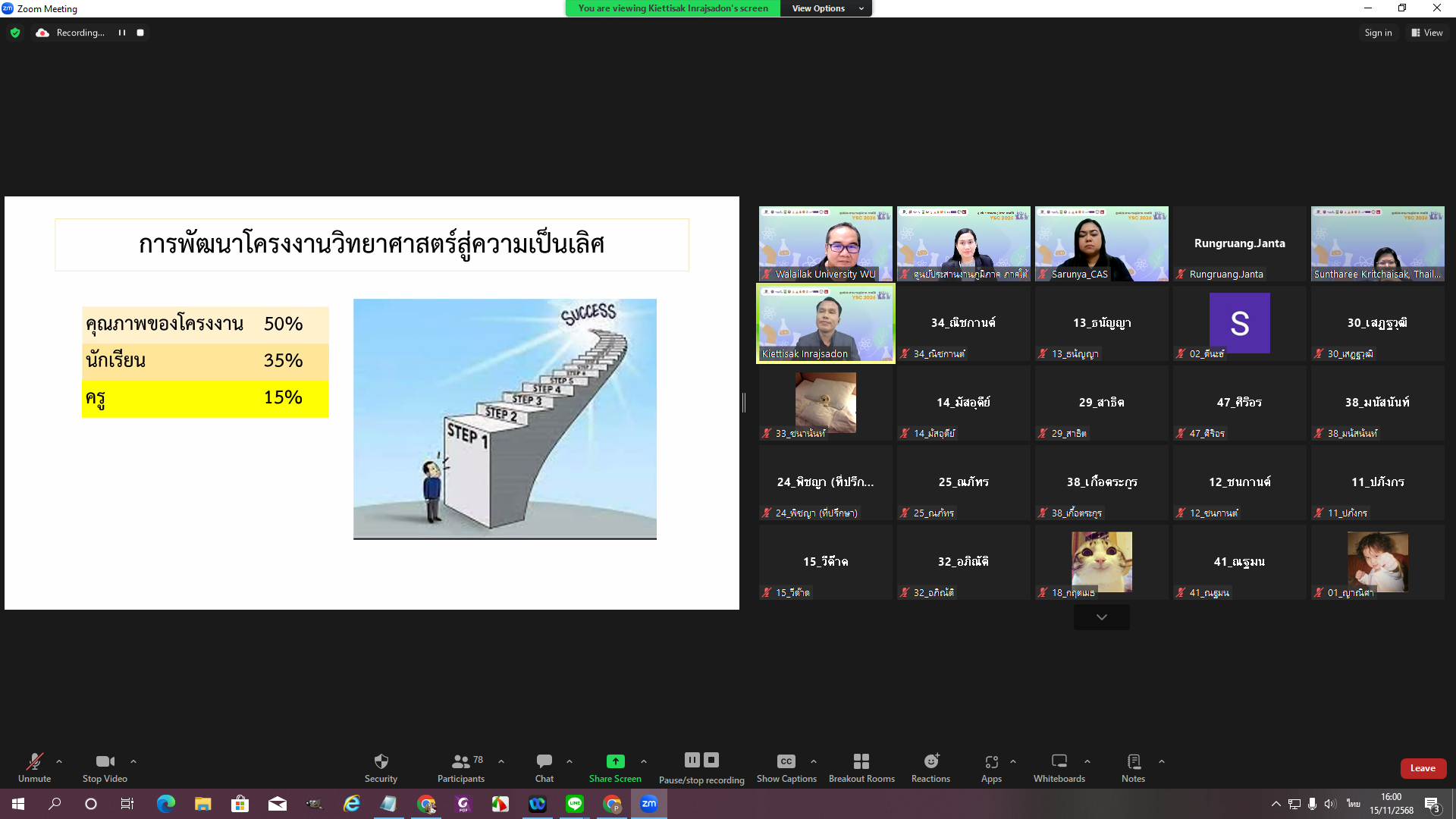This screenshot has width=1456, height=819.
Task: Stop Video camera toggle
Action: click(105, 762)
